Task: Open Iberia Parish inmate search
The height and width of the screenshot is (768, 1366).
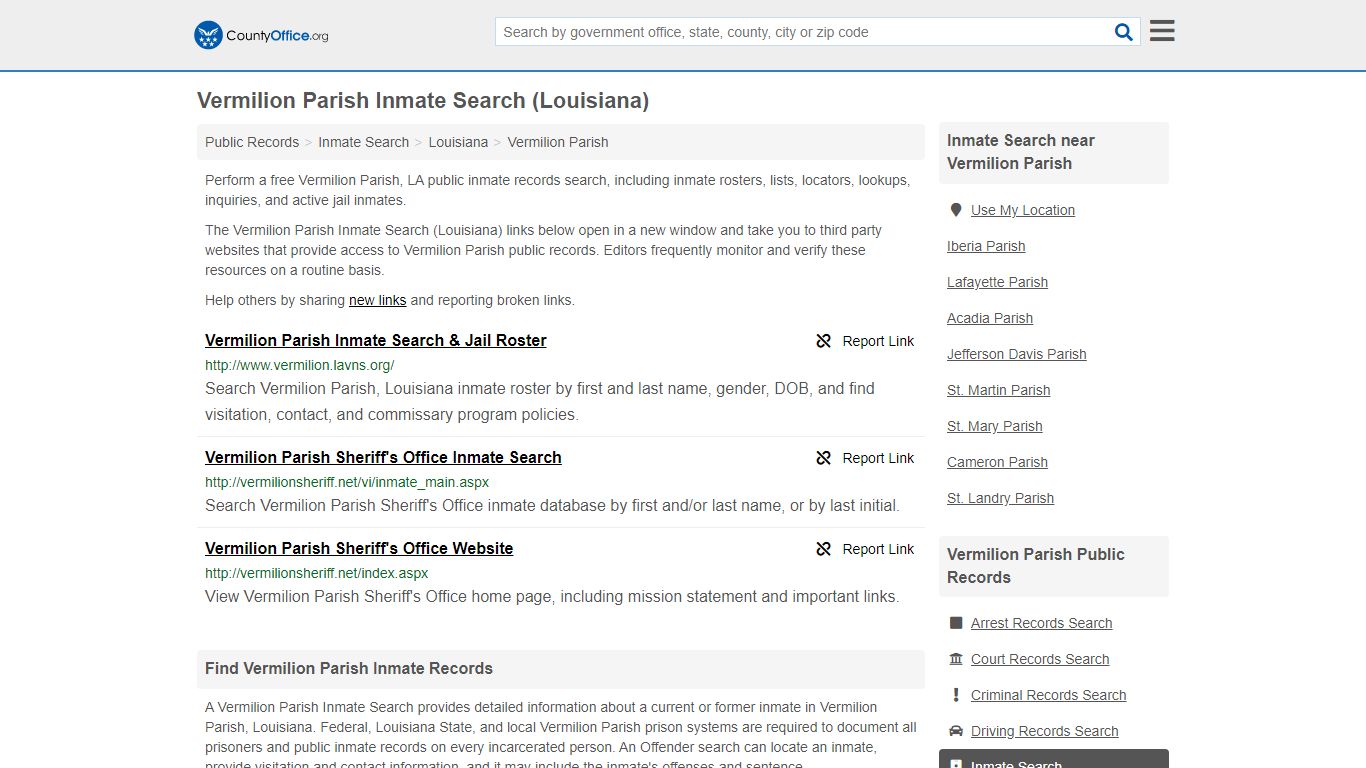Action: coord(986,246)
